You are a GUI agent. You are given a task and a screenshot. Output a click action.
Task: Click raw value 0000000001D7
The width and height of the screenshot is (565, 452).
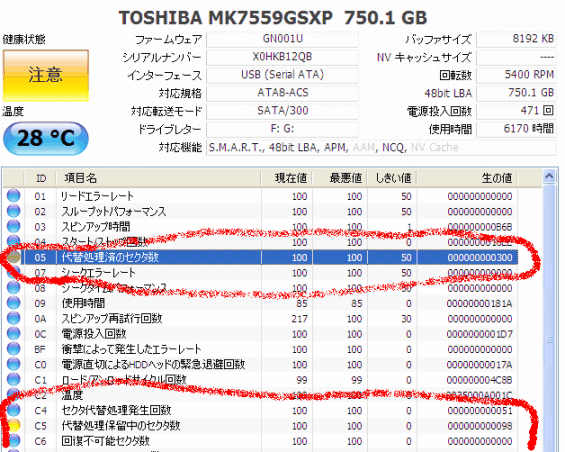coord(480,334)
